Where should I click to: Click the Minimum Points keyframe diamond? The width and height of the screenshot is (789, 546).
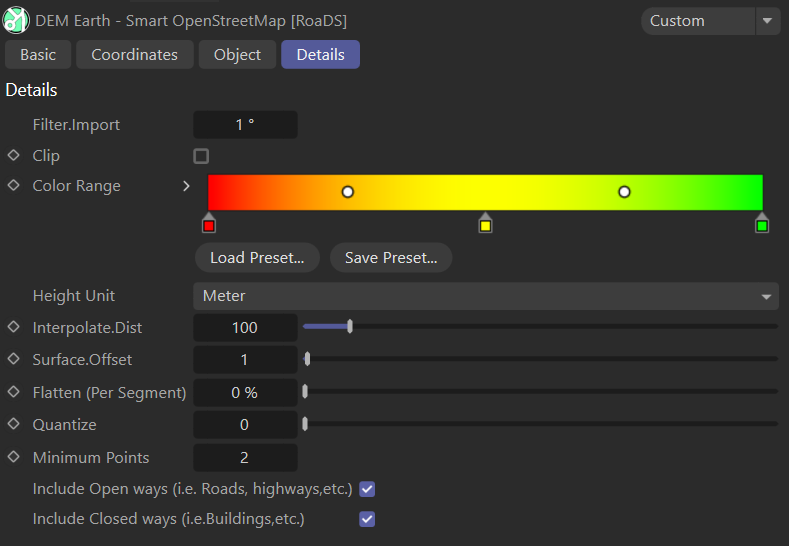point(14,456)
